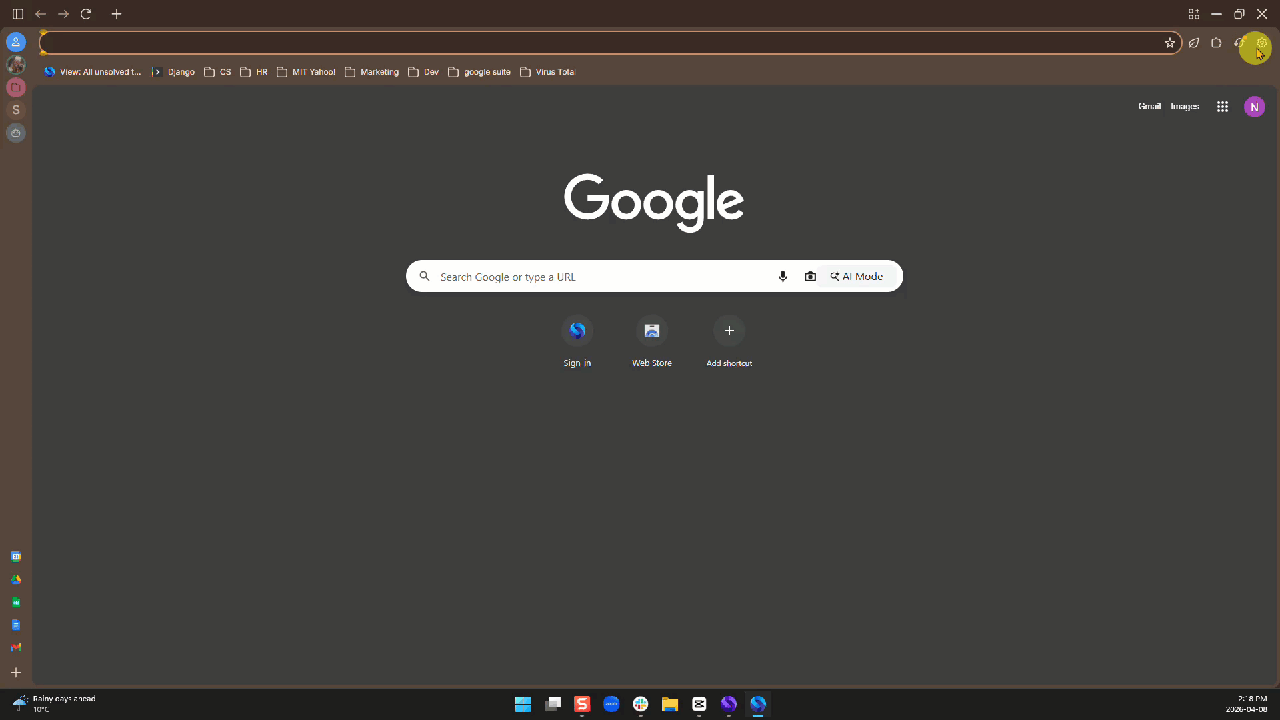Open Google Calendar from the sidebar
Image resolution: width=1280 pixels, height=720 pixels.
click(16, 556)
